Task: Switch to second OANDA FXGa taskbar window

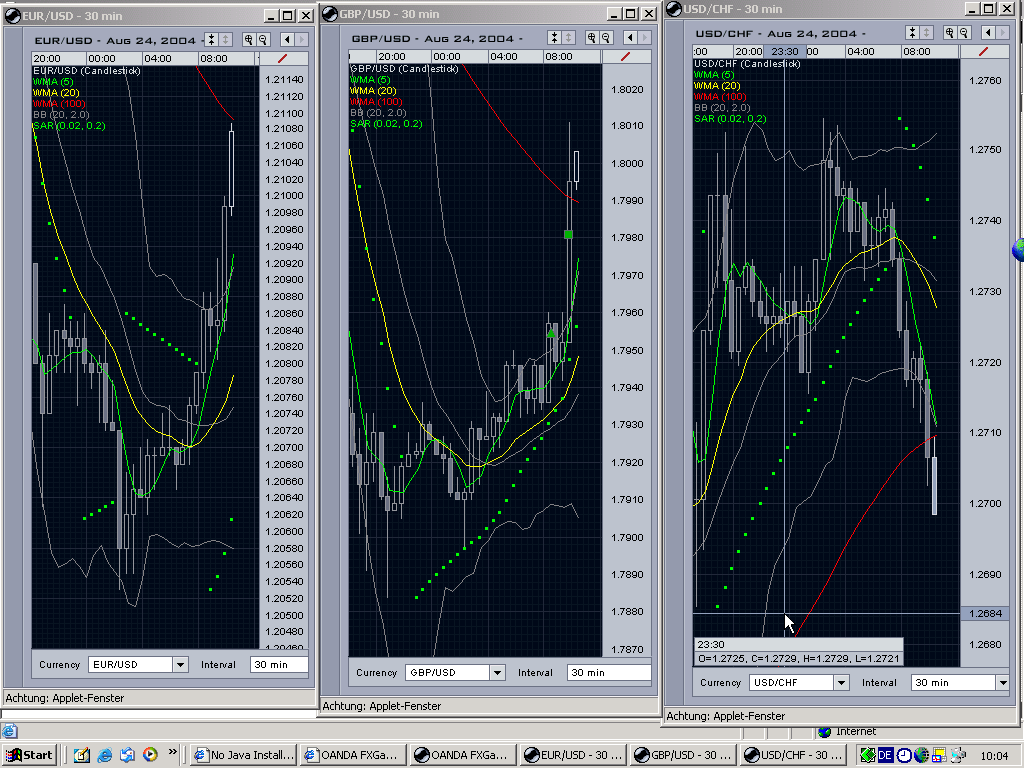Action: coord(465,755)
